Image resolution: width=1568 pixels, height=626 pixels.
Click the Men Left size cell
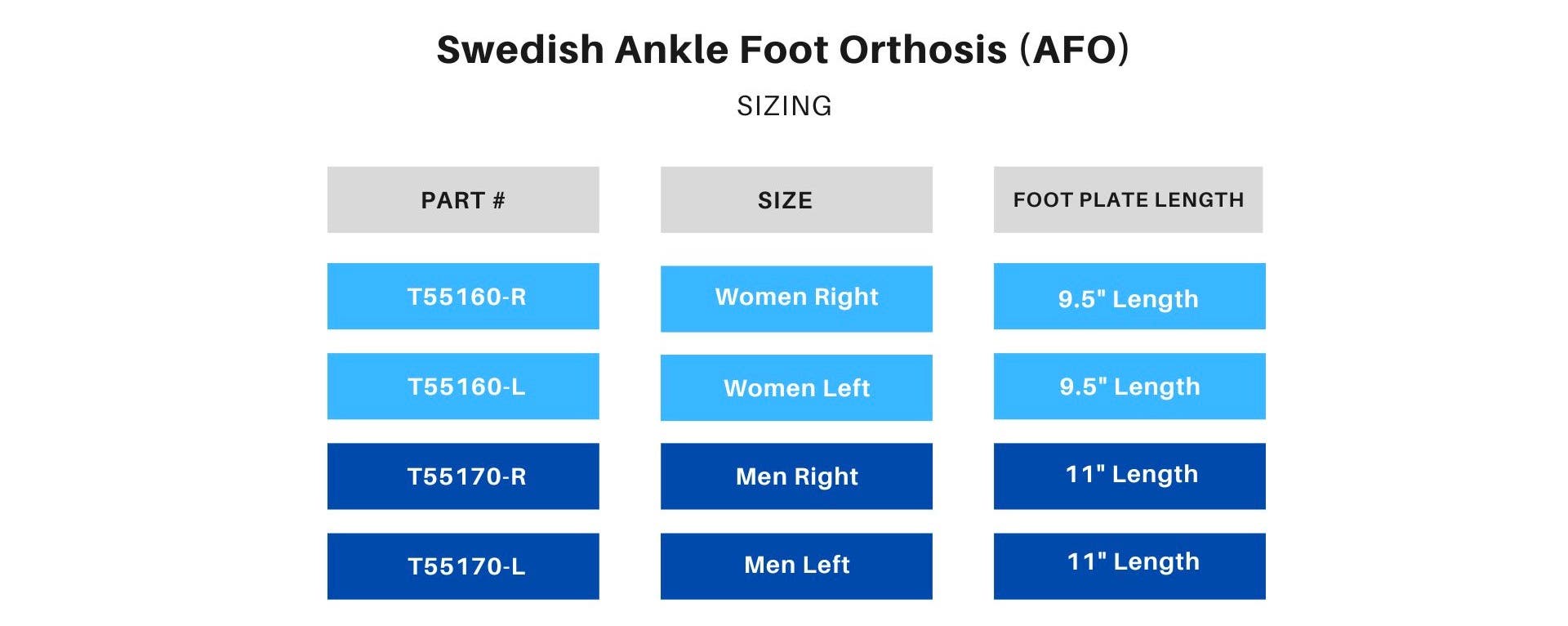click(796, 566)
